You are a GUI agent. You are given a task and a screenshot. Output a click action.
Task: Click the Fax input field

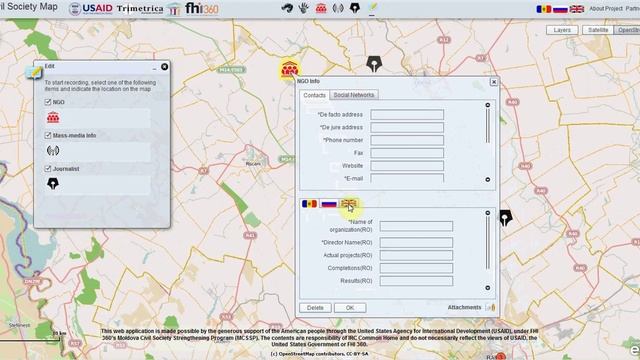pos(407,153)
